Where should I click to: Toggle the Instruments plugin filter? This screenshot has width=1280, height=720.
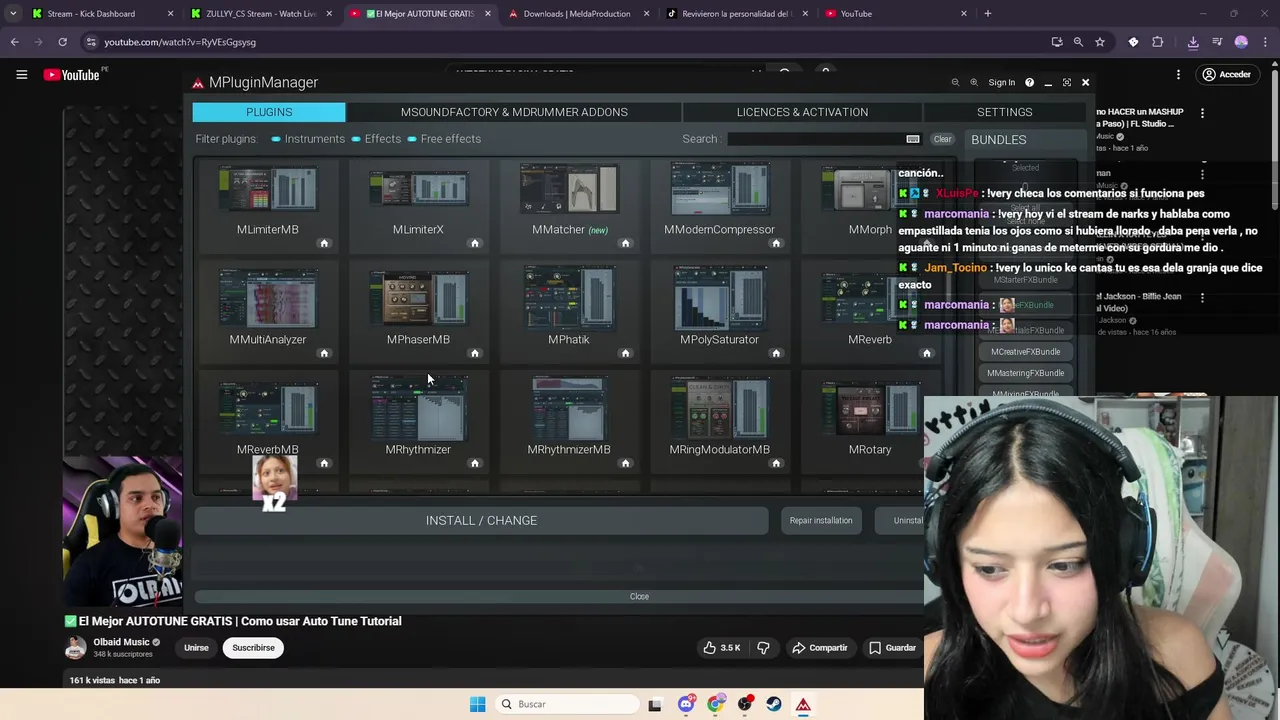pos(308,139)
